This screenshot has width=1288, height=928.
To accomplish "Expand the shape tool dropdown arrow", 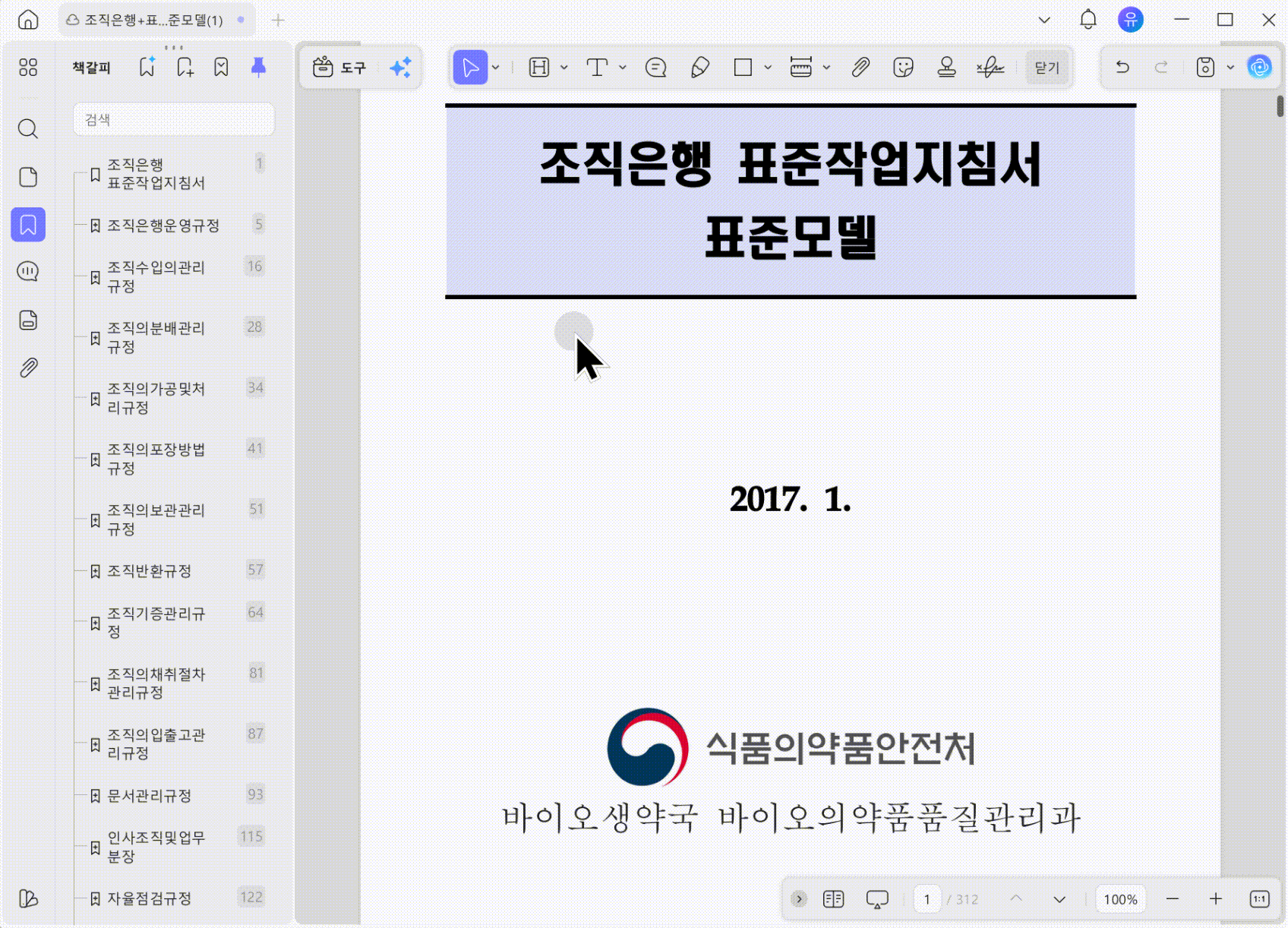I will [x=768, y=68].
